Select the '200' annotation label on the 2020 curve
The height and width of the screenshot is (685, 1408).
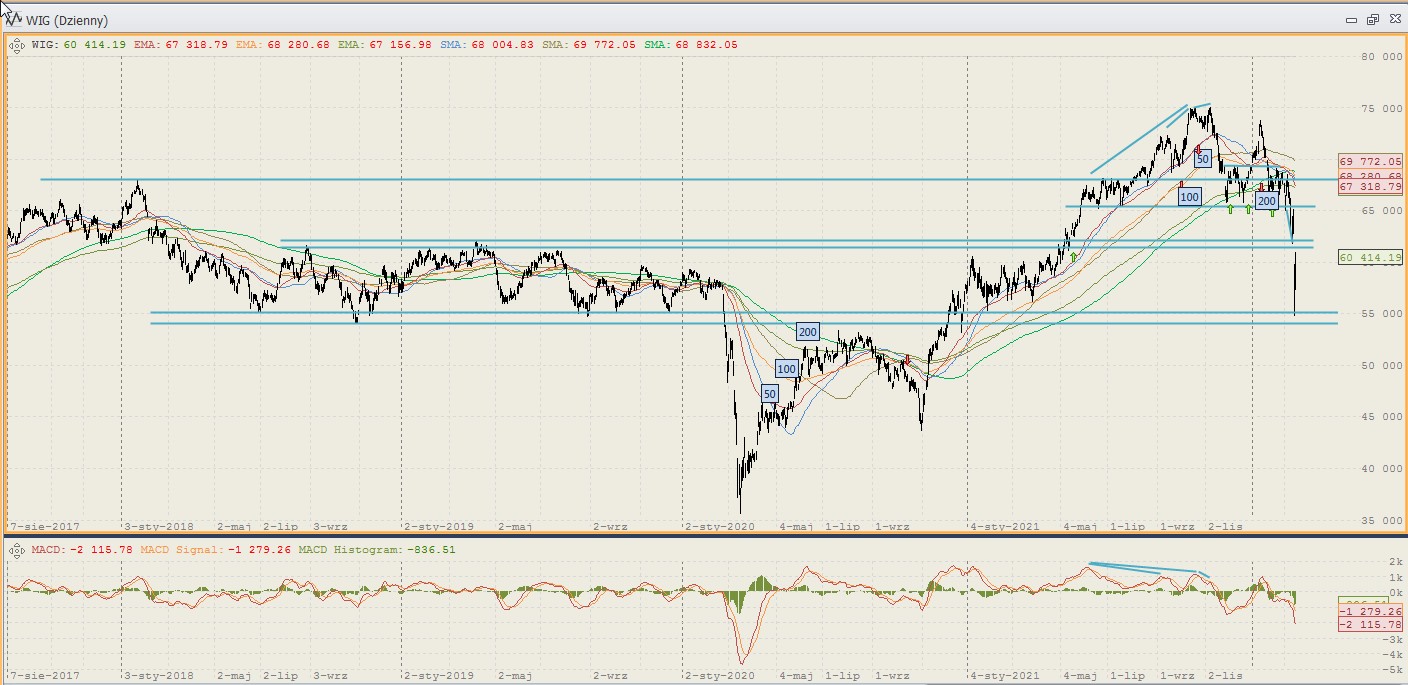808,331
